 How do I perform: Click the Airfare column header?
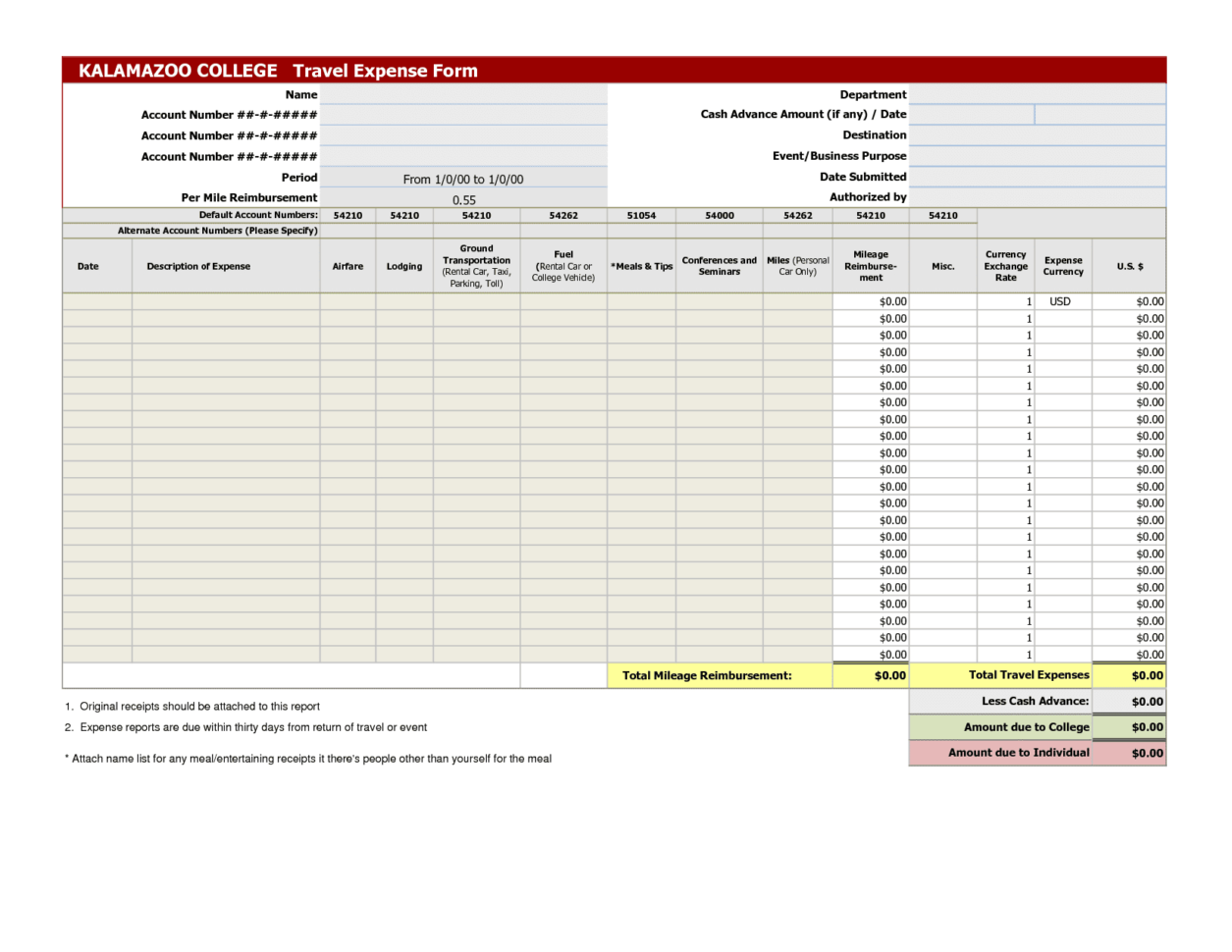(348, 266)
